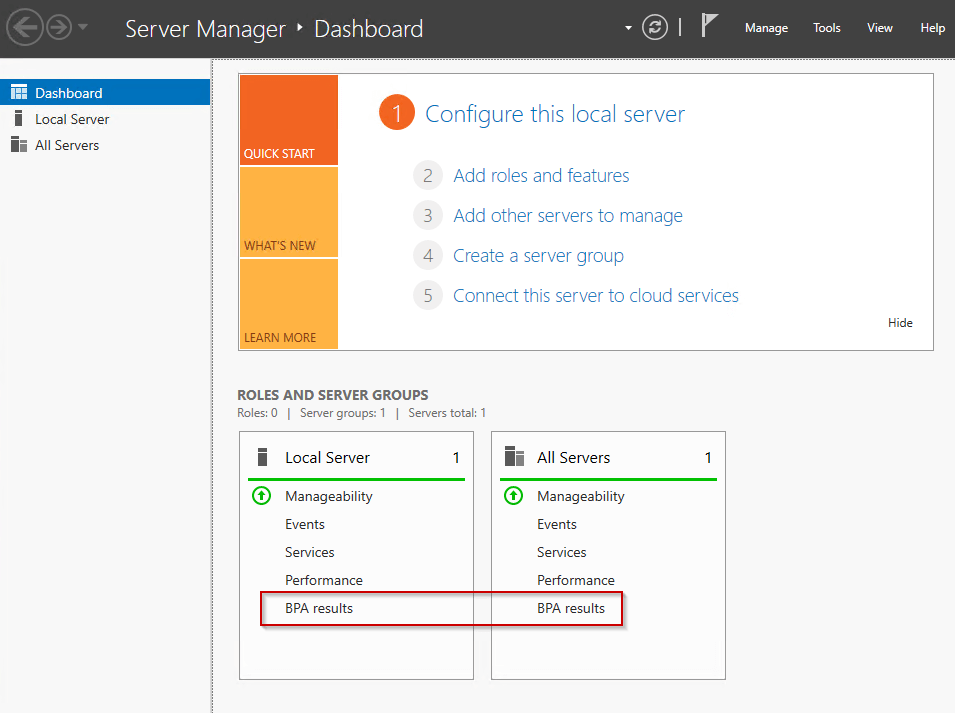The height and width of the screenshot is (713, 955).
Task: Click the Local Server tile count 1
Action: click(x=456, y=458)
